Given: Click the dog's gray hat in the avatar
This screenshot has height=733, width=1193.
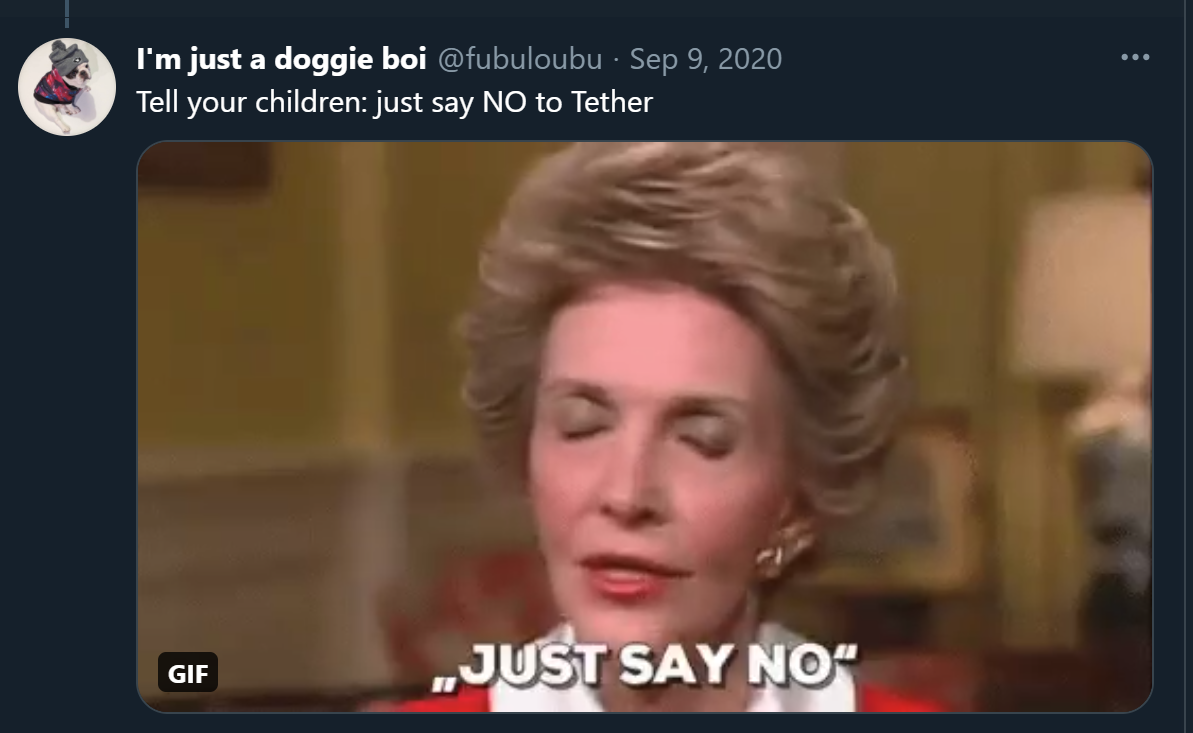Looking at the screenshot, I should pyautogui.click(x=68, y=57).
